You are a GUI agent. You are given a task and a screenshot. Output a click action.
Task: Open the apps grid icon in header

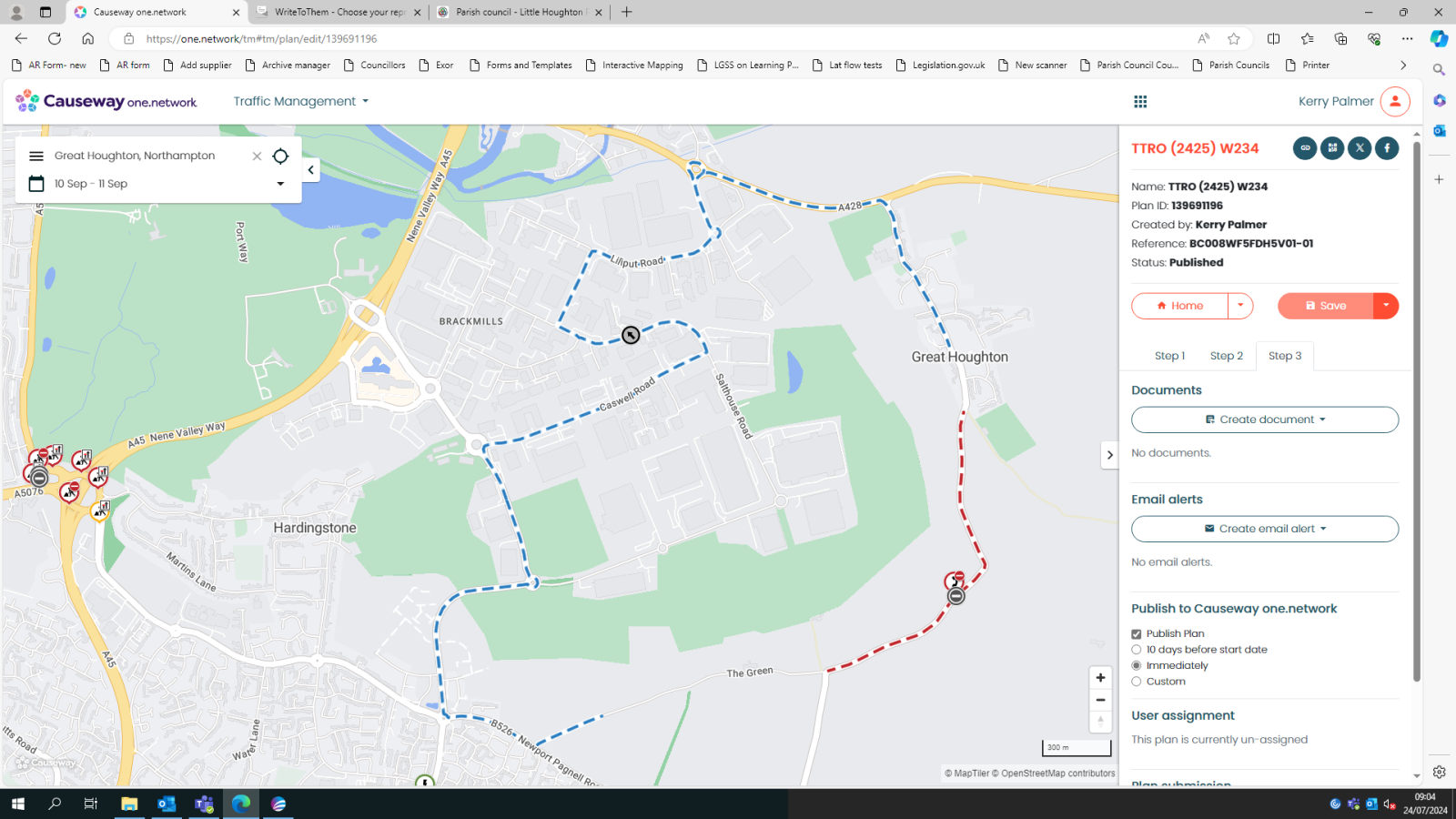[1140, 102]
